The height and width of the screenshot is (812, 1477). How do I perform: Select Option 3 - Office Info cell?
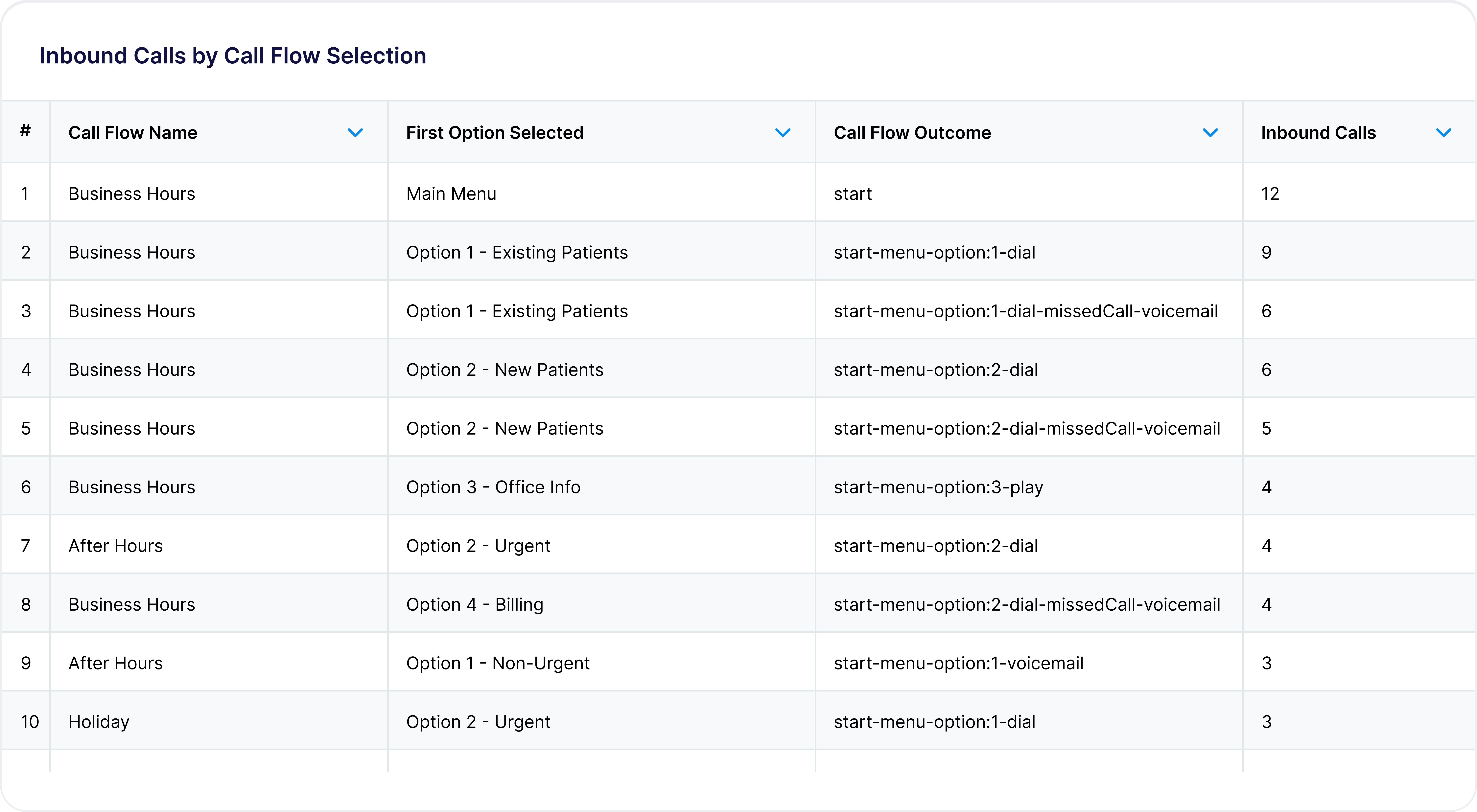click(493, 487)
